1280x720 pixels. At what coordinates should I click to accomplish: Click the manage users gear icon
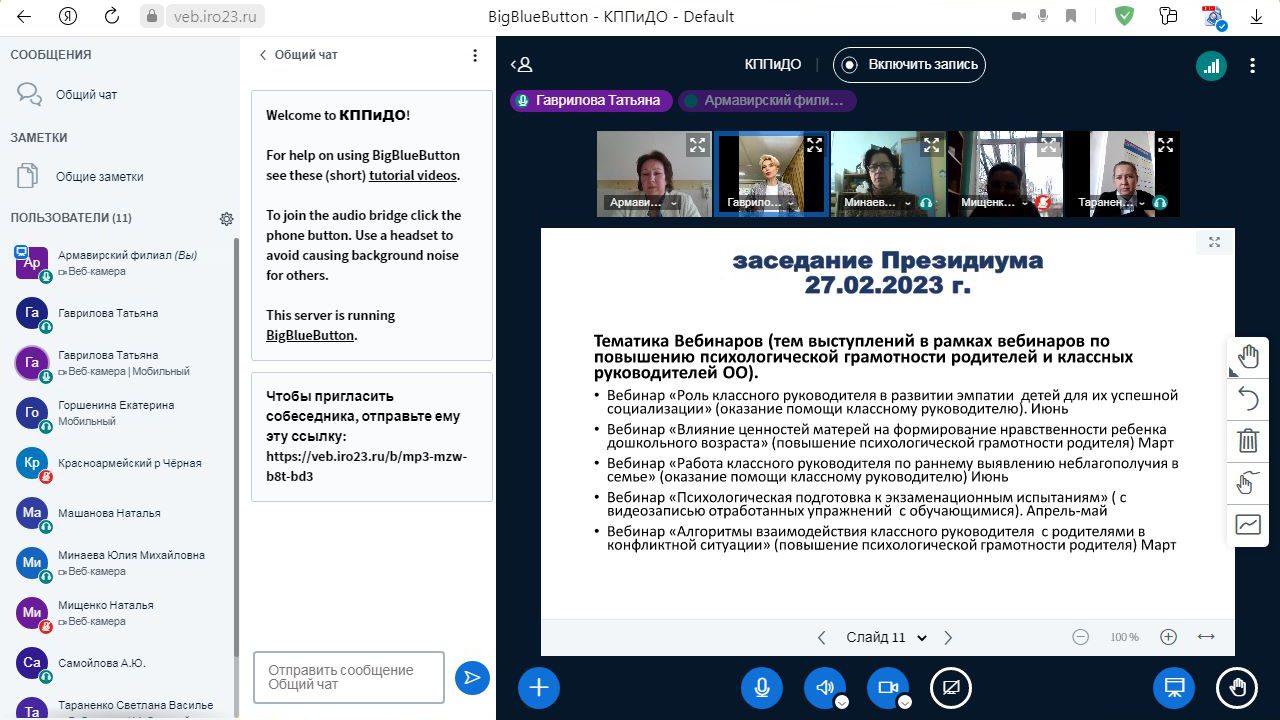click(x=226, y=218)
